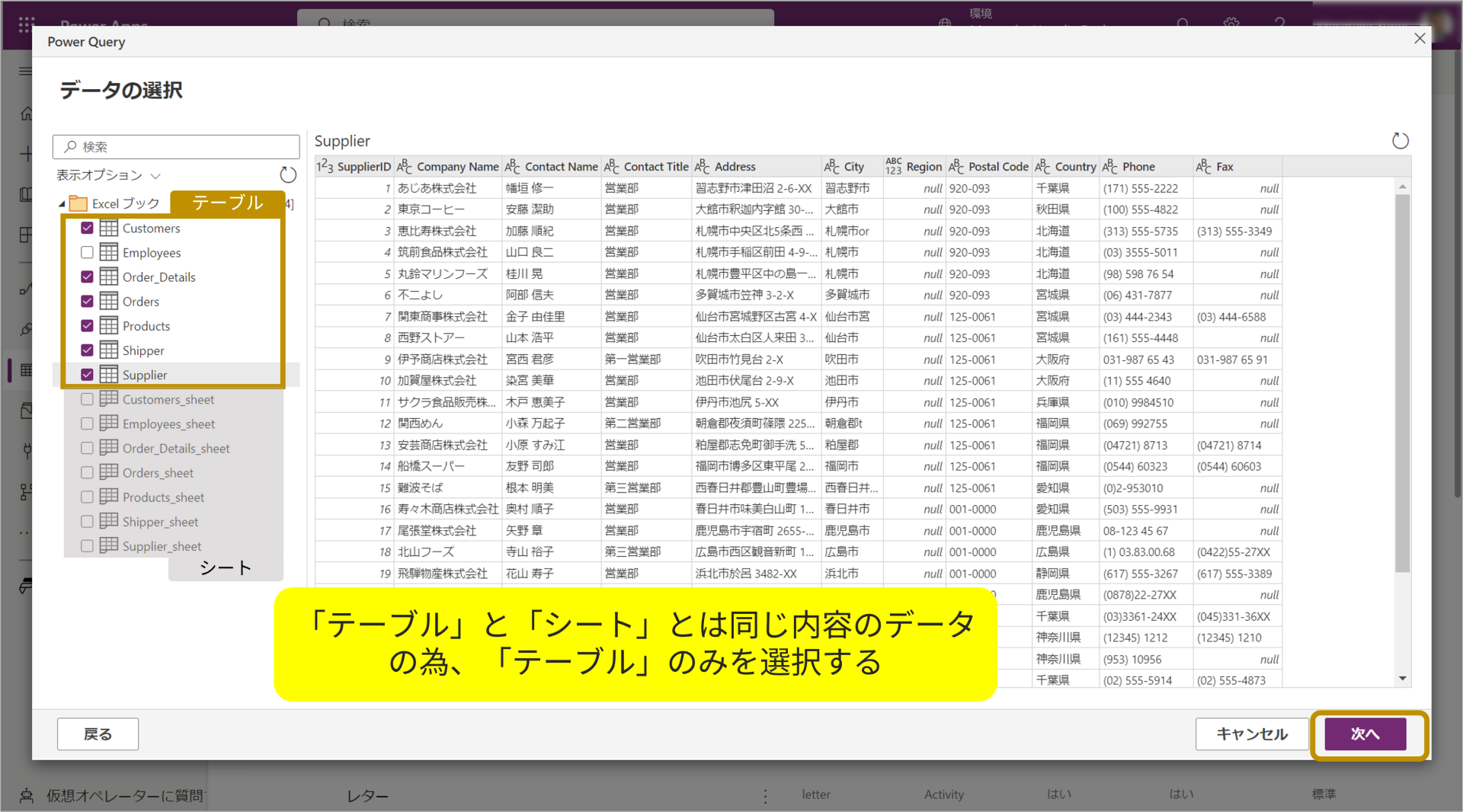Click the plus icon in Power Apps sidebar
The image size is (1463, 812).
(x=26, y=153)
